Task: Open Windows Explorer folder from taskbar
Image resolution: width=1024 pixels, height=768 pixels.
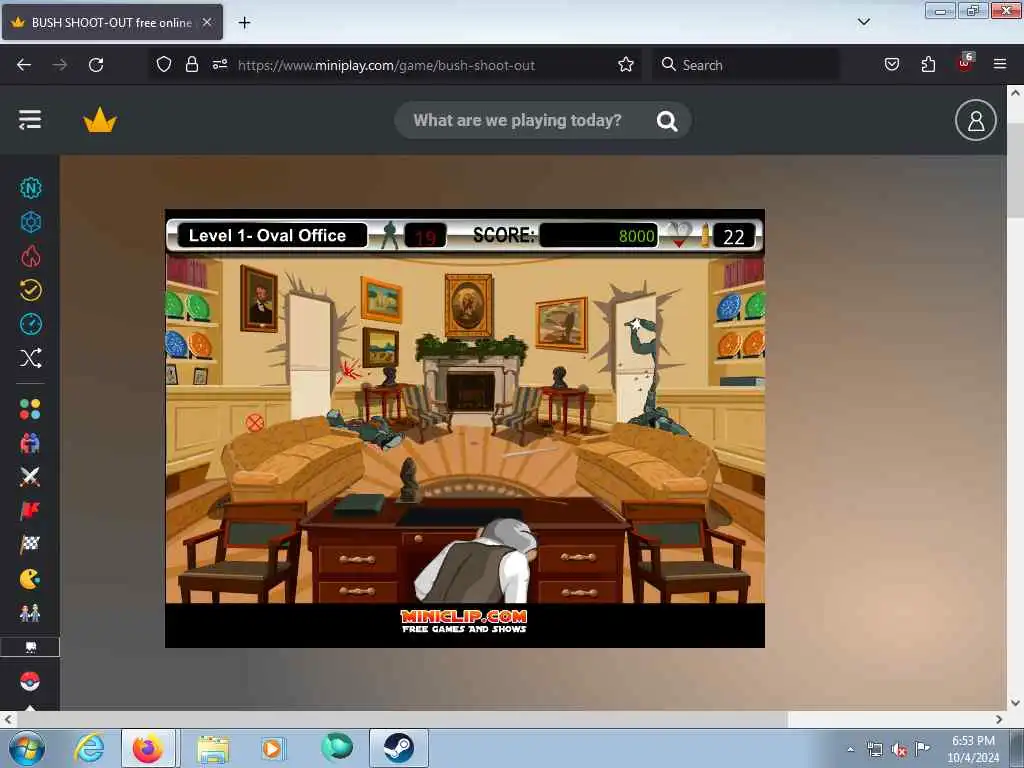Action: (213, 748)
